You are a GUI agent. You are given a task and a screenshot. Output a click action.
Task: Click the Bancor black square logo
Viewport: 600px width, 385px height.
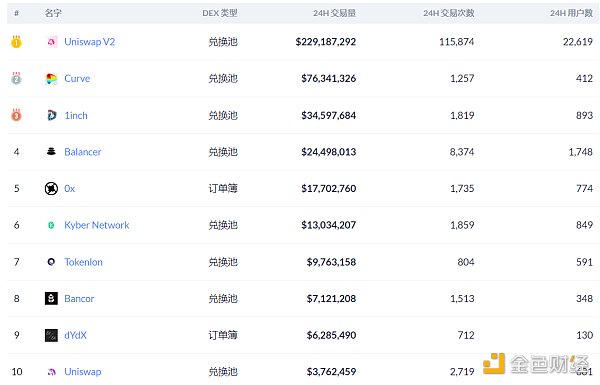(51, 299)
